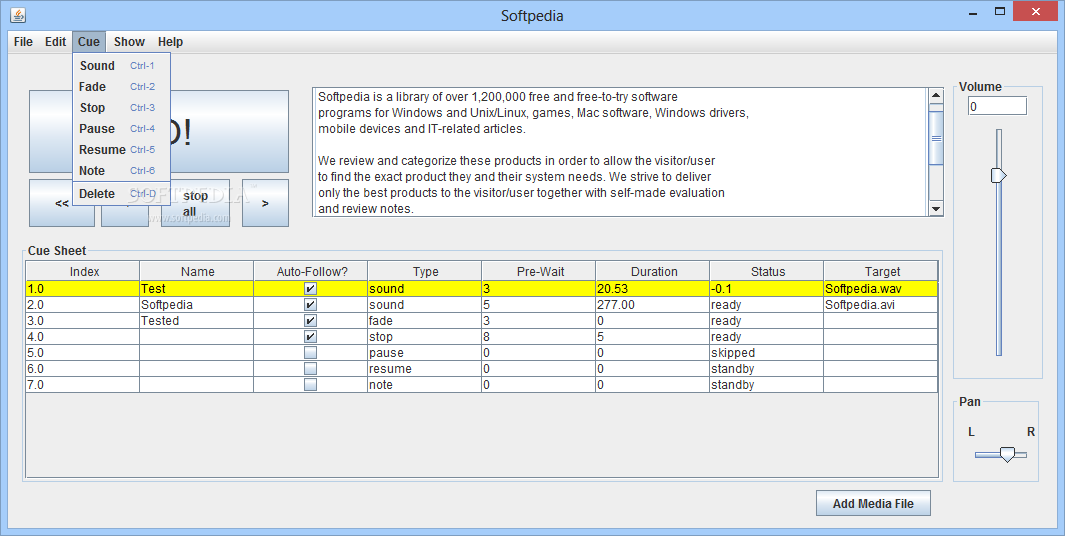Click inside the Softpedia description text area
The height and width of the screenshot is (536, 1065).
(x=620, y=152)
